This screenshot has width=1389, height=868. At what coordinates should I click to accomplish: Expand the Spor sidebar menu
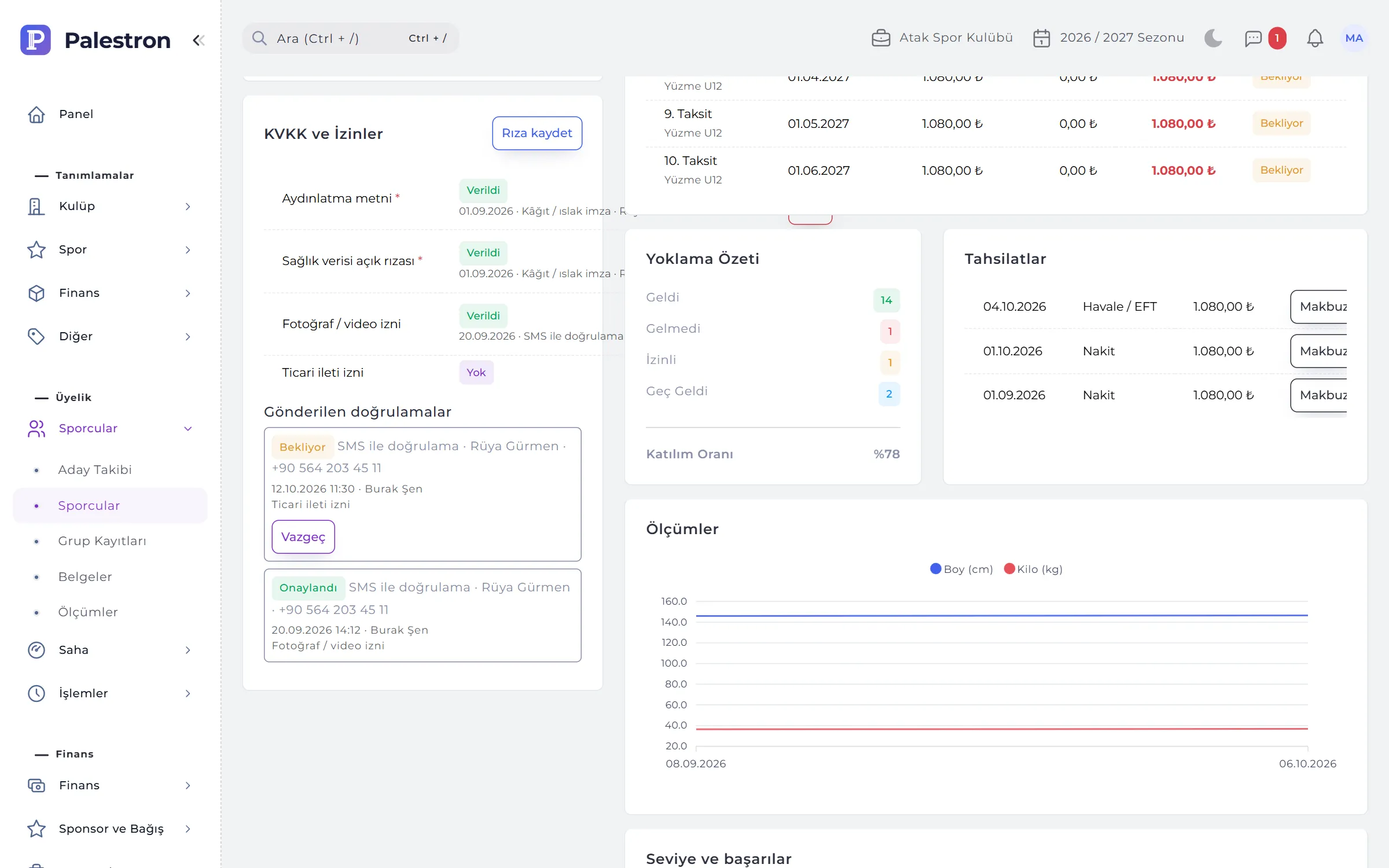pos(110,249)
